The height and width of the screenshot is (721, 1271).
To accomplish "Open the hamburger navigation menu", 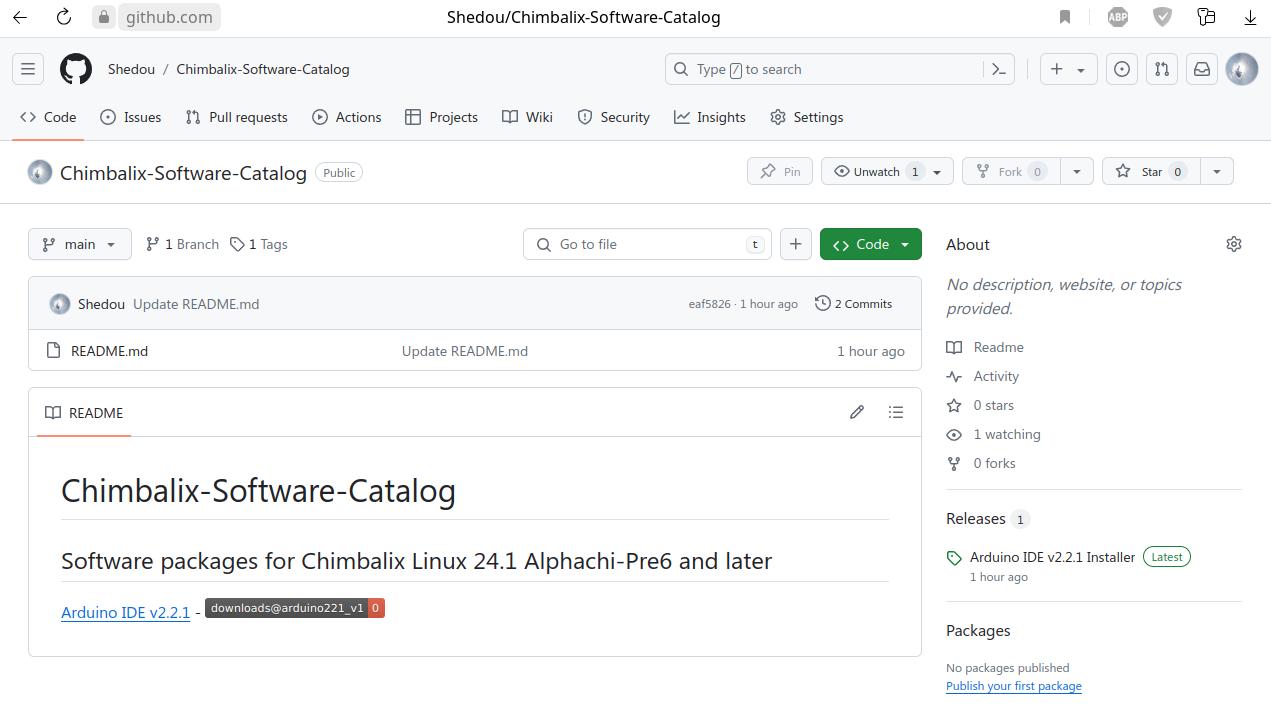I will pyautogui.click(x=28, y=69).
